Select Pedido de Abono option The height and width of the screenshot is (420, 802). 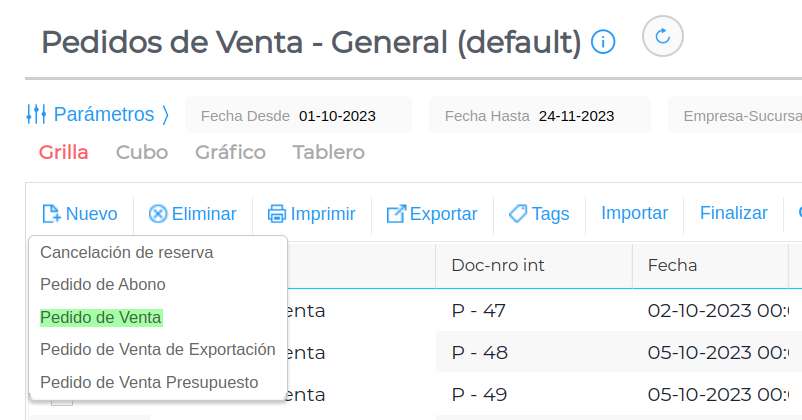(103, 284)
